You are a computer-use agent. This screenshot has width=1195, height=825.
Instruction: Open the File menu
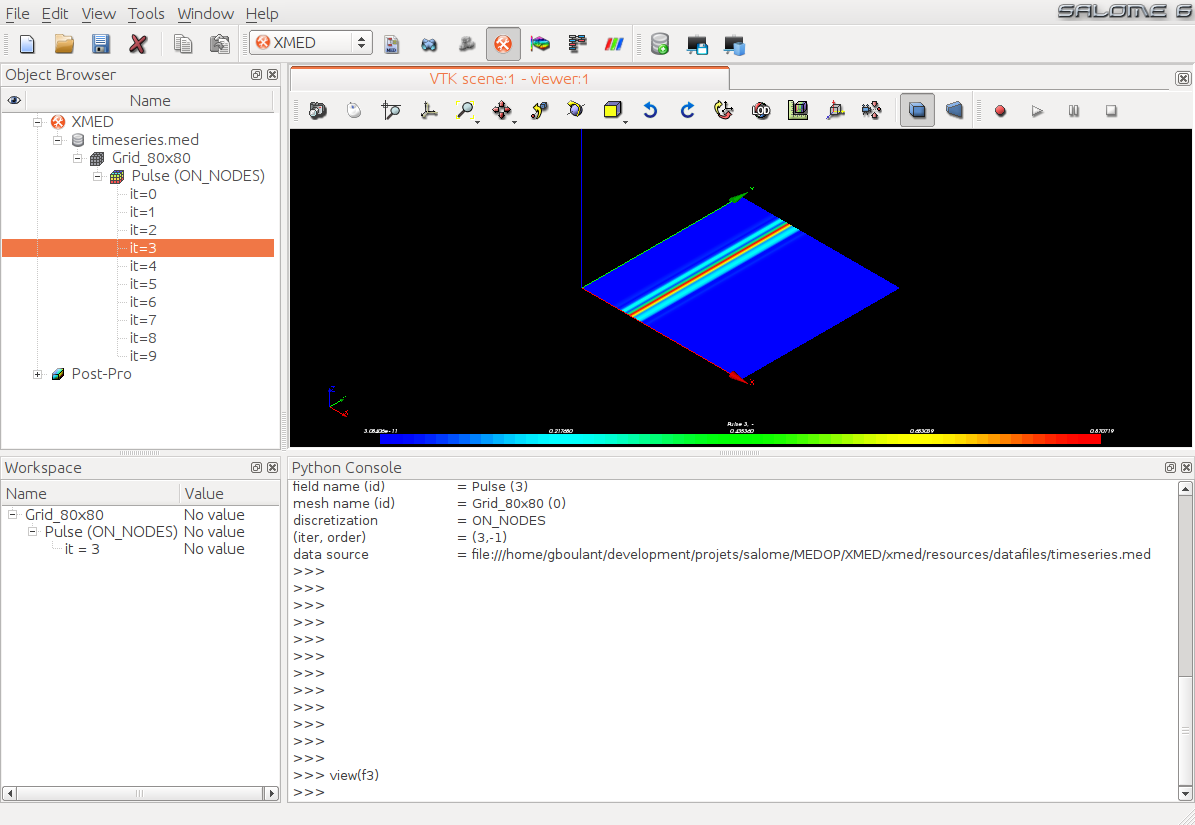point(18,14)
